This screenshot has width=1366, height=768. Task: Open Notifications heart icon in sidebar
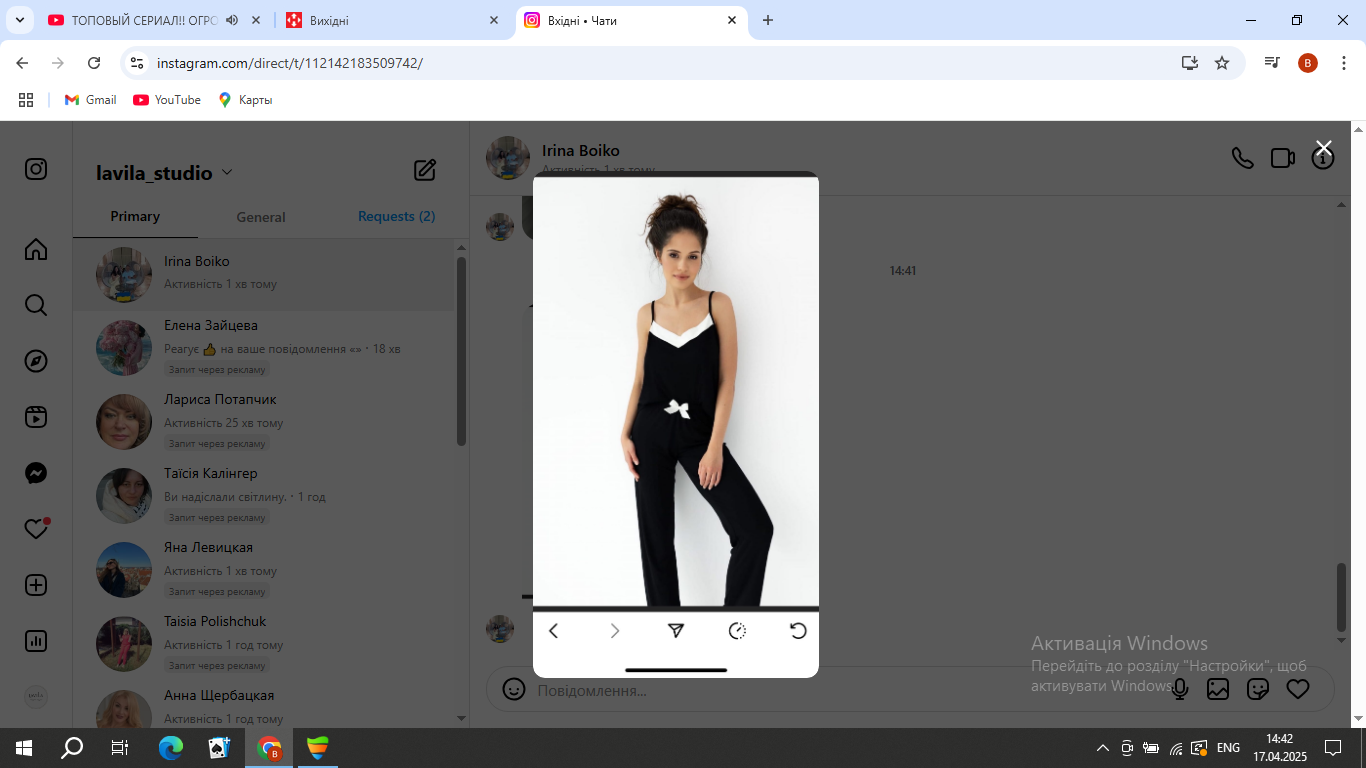tap(36, 529)
